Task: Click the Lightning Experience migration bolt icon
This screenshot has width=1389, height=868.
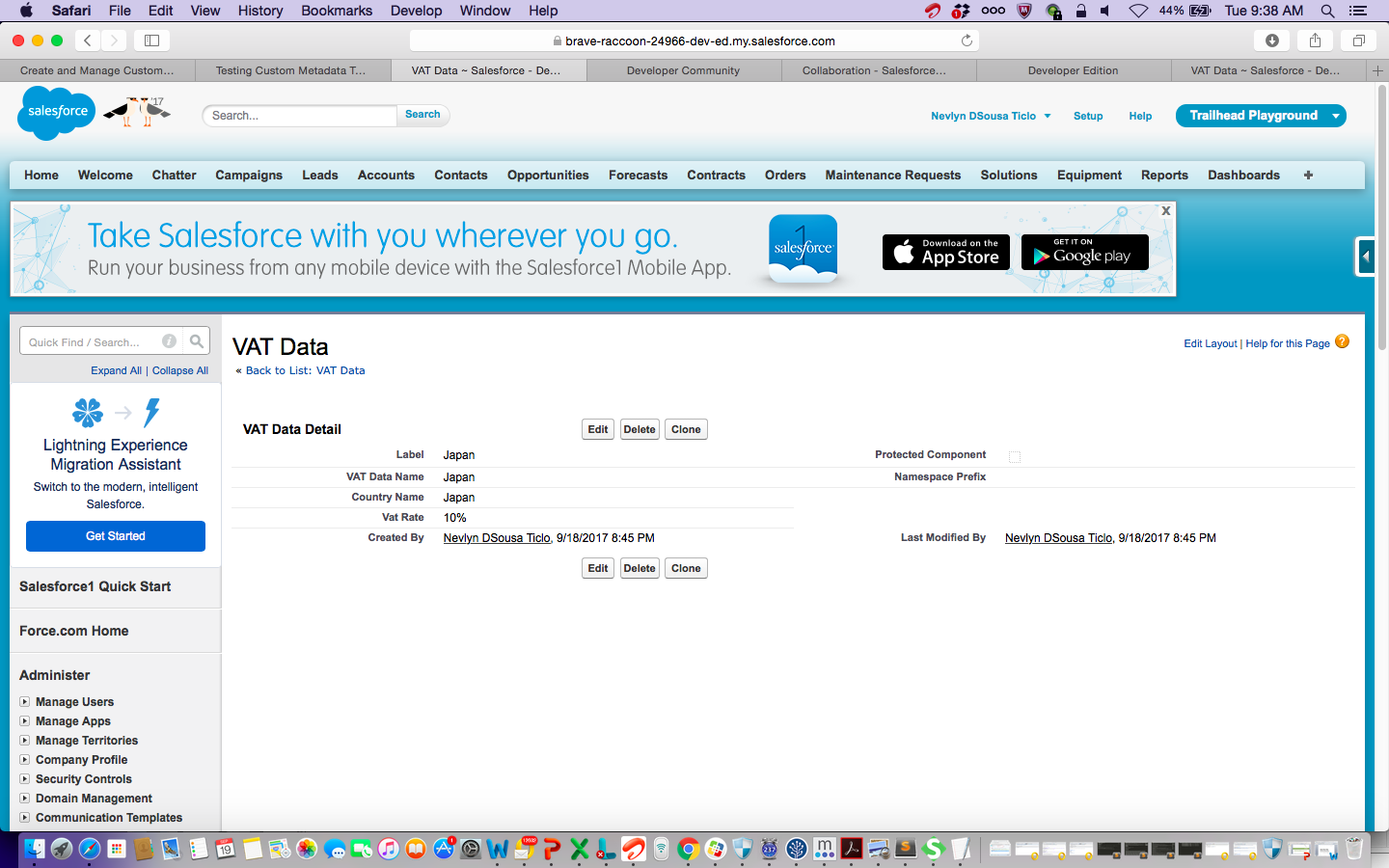Action: pyautogui.click(x=151, y=413)
